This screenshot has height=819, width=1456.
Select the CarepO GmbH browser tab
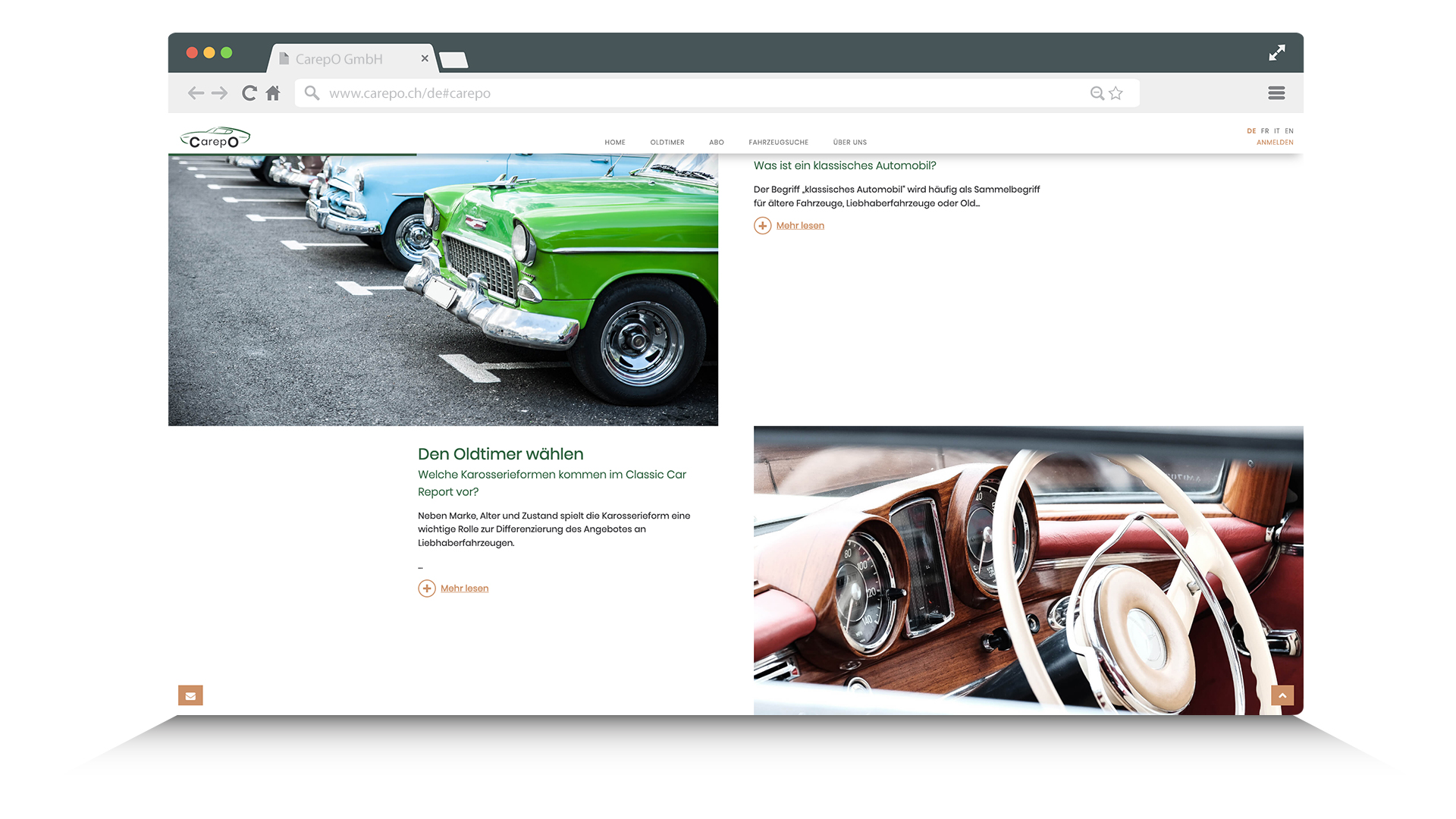(339, 58)
